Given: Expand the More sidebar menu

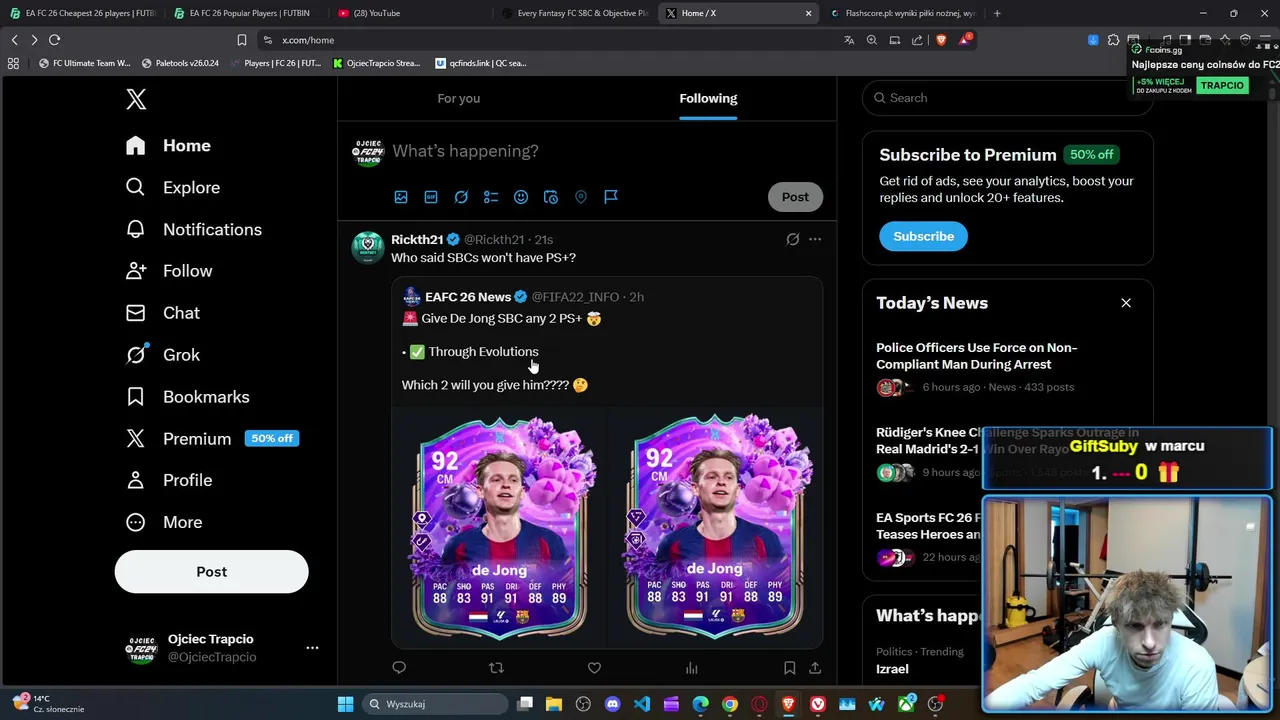Looking at the screenshot, I should (164, 522).
